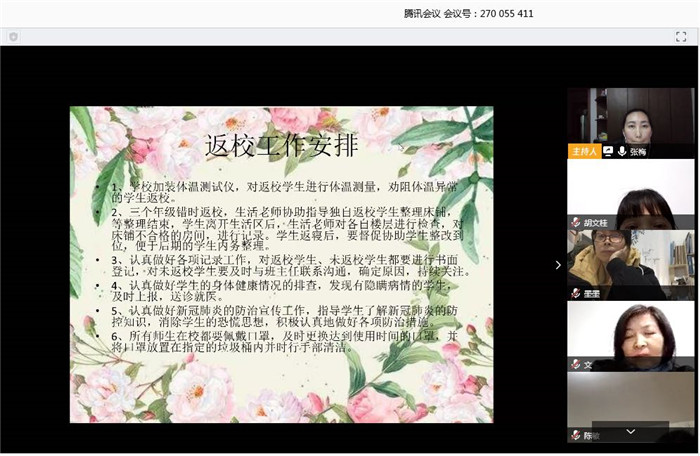The height and width of the screenshot is (456, 700).
Task: Click the name label 墨墨
Action: tap(592, 293)
